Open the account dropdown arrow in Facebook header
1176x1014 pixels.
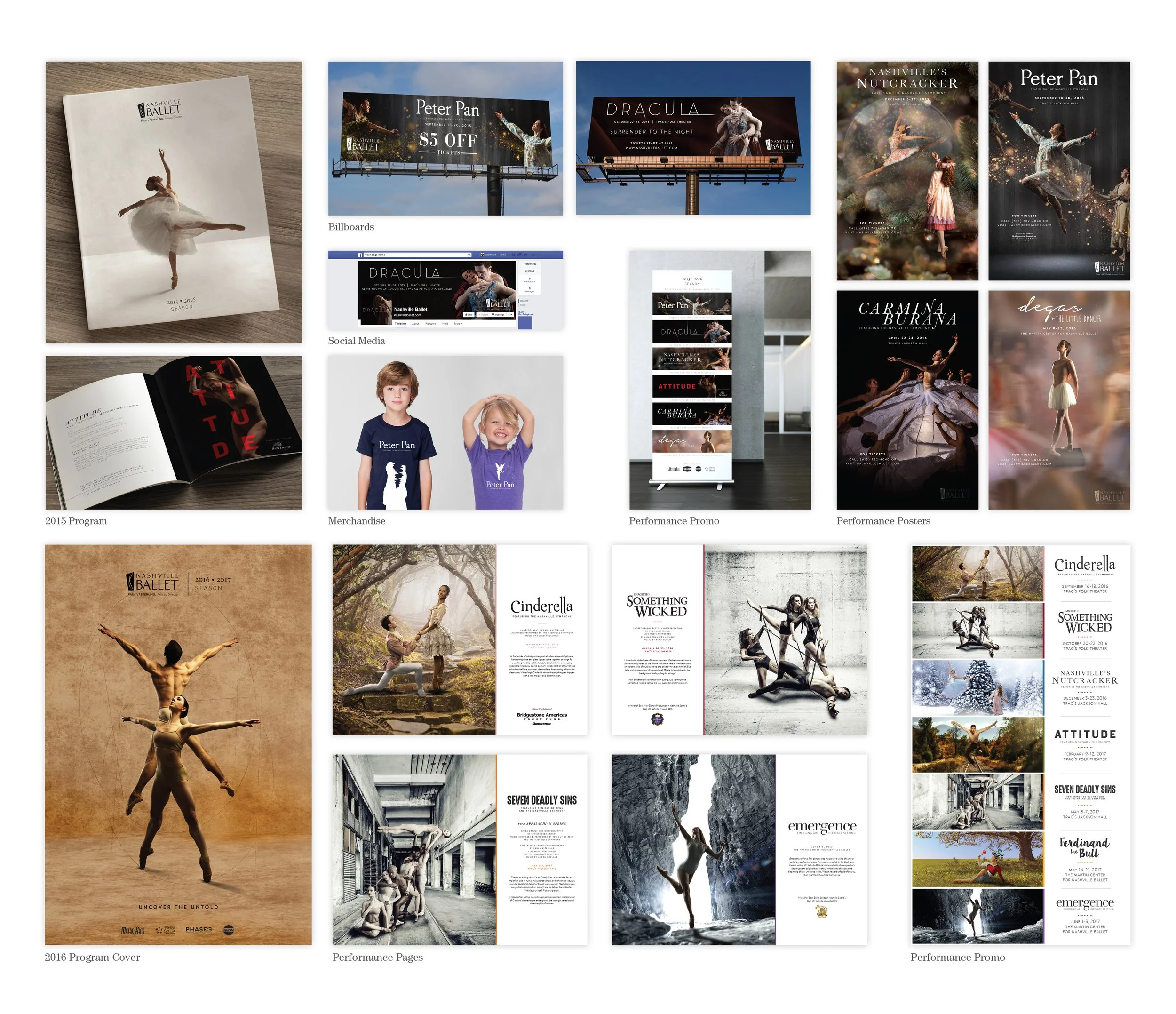tap(539, 255)
